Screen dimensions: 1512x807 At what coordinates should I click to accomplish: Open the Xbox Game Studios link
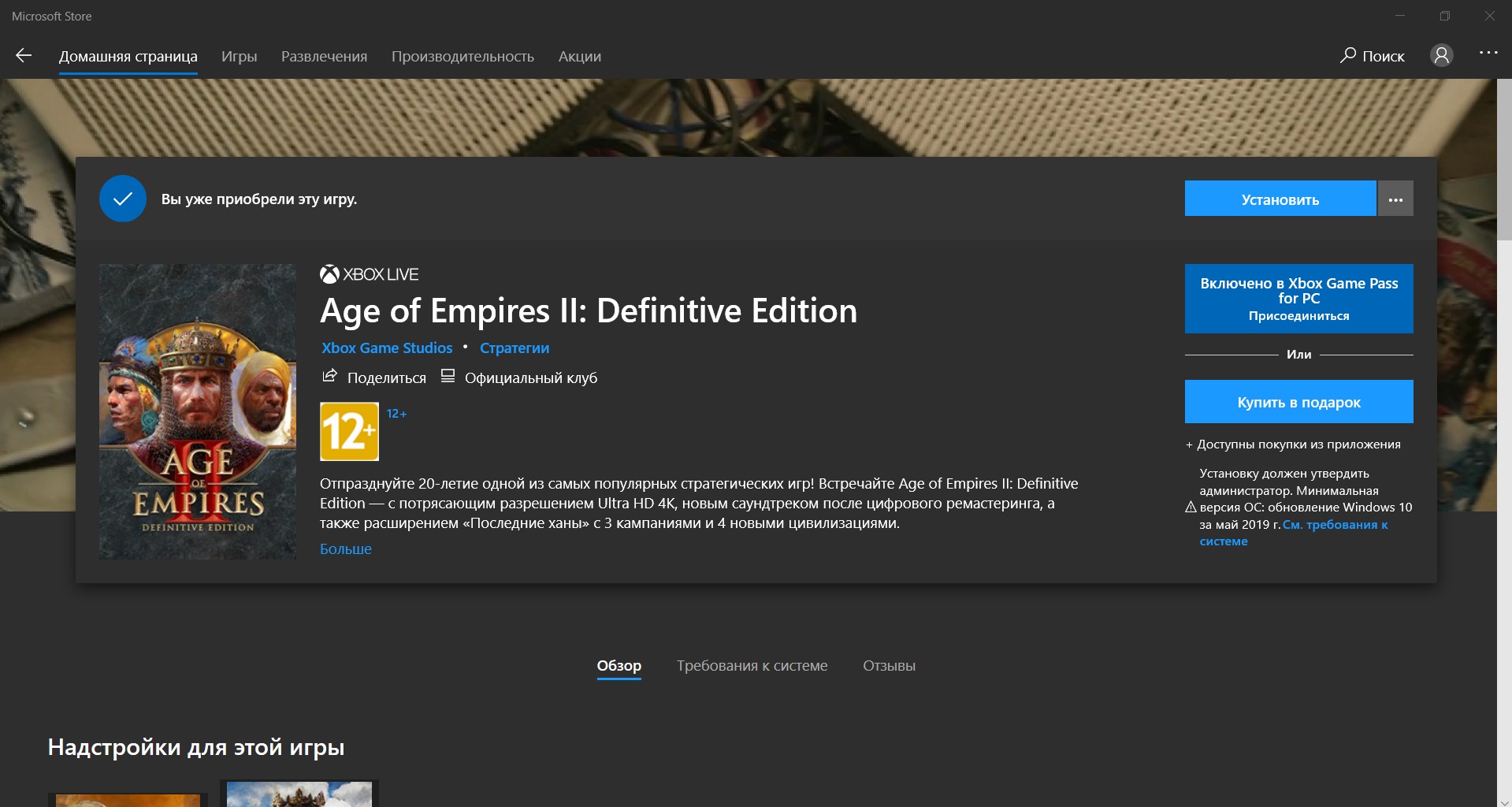click(387, 348)
